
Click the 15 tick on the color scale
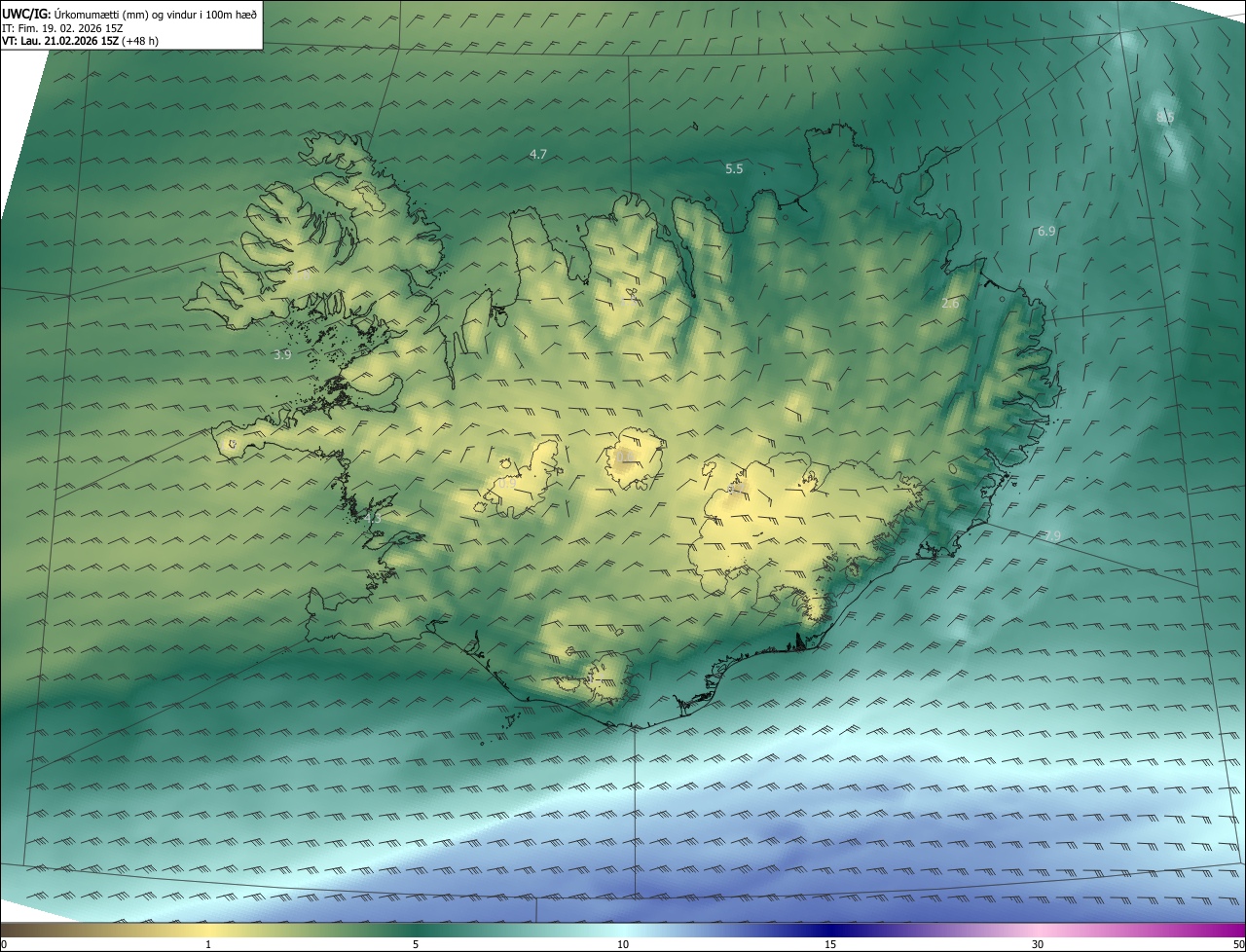[x=830, y=944]
